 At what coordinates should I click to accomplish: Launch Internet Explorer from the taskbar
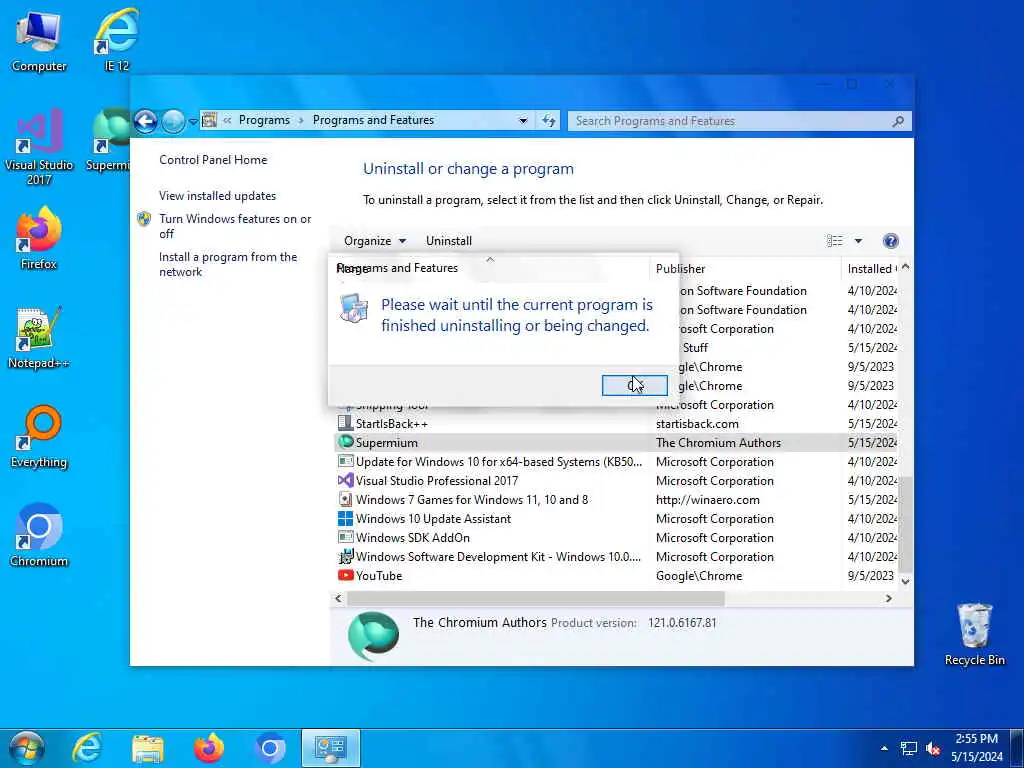point(86,748)
